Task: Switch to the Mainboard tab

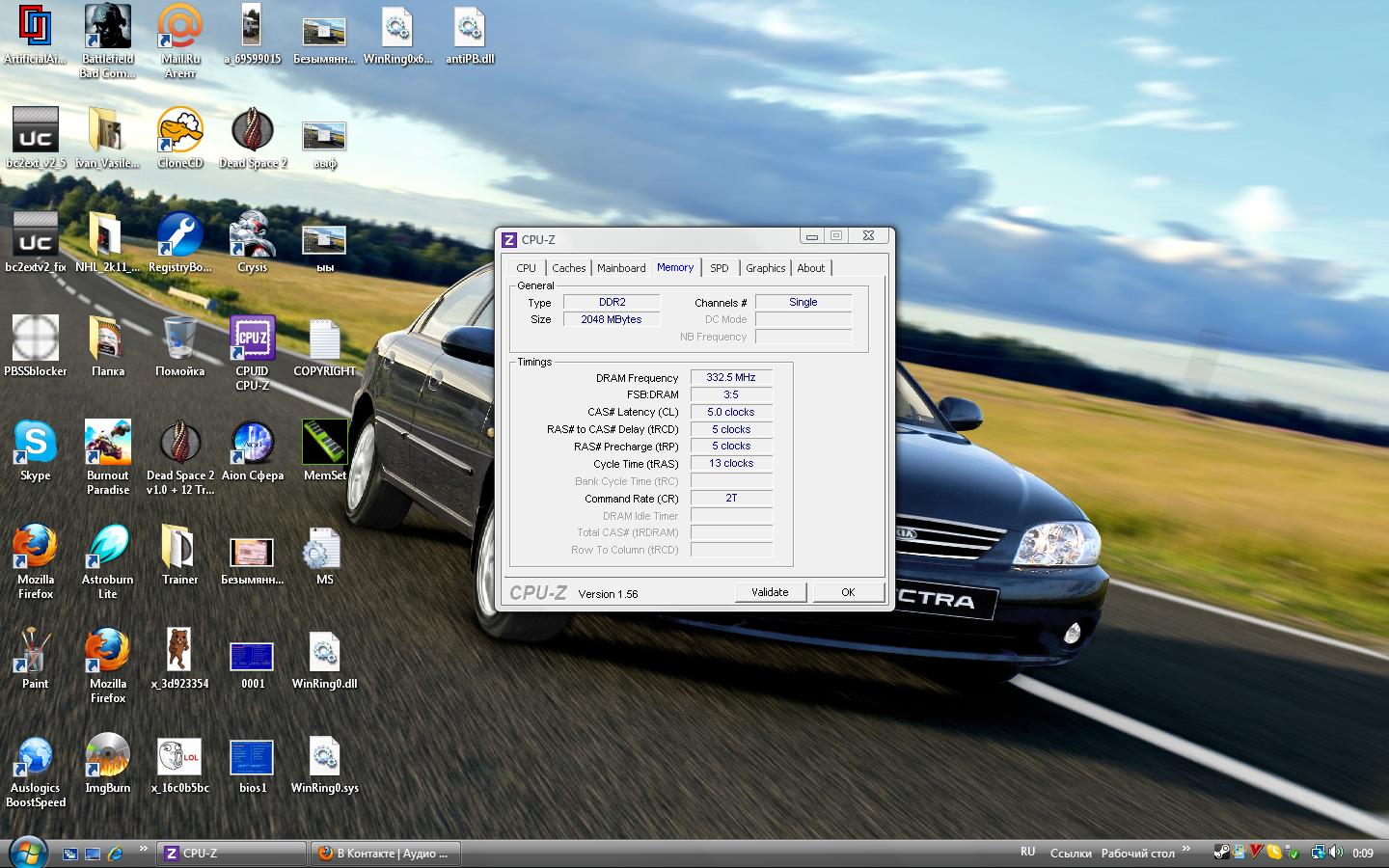Action: point(621,268)
